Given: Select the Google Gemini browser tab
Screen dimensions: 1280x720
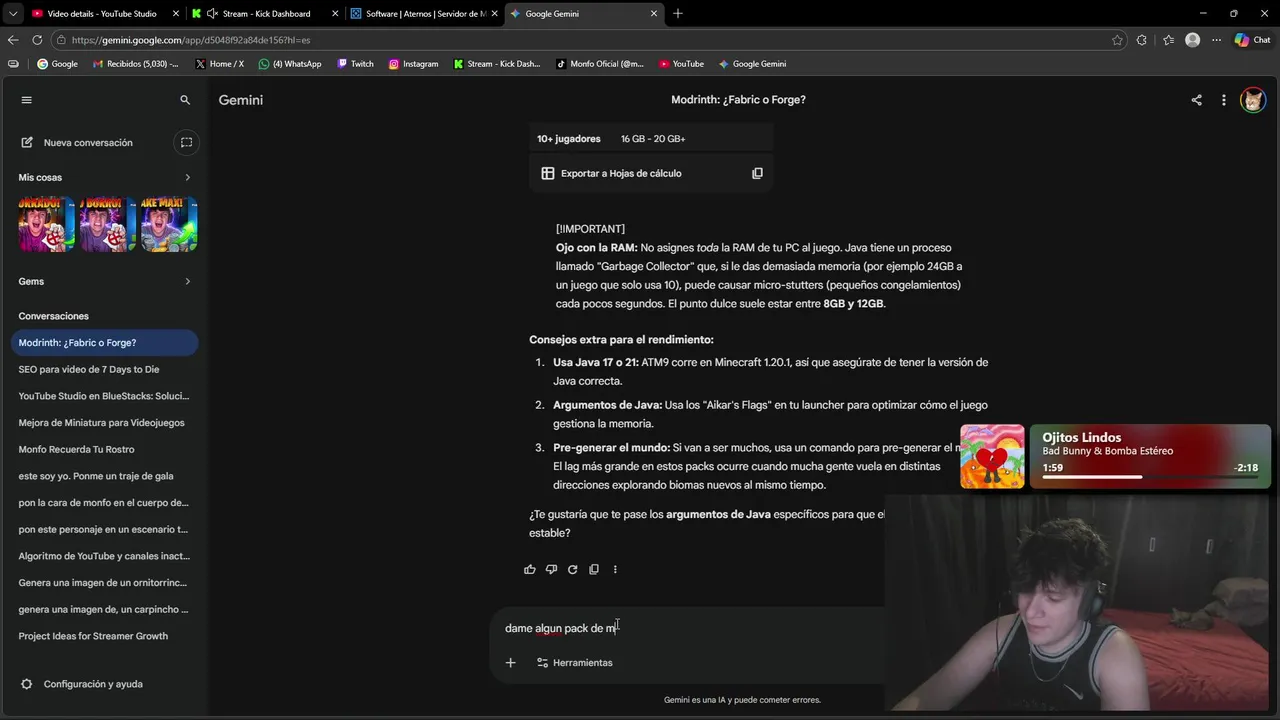Looking at the screenshot, I should pyautogui.click(x=584, y=14).
